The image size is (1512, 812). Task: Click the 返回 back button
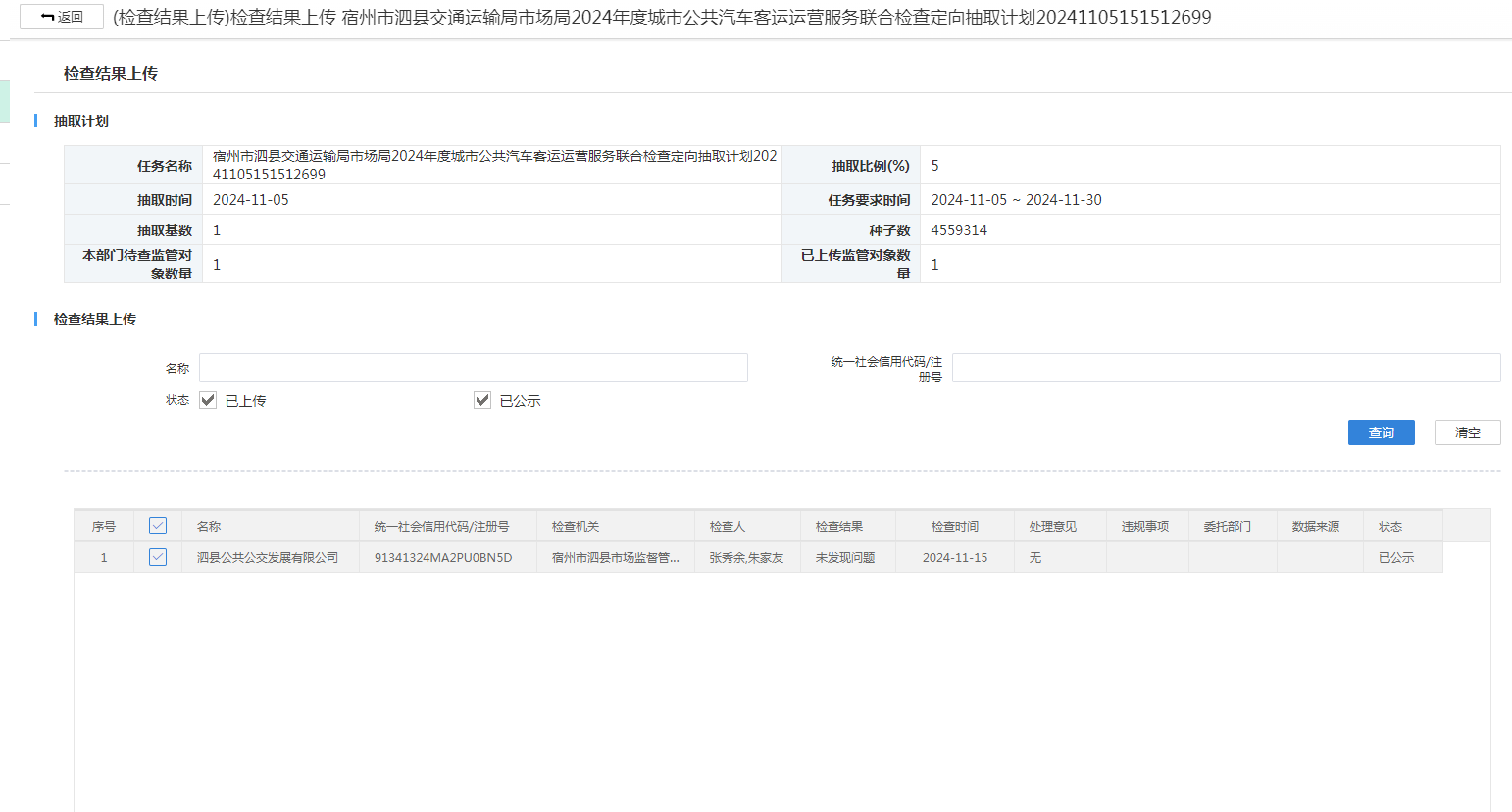pyautogui.click(x=62, y=17)
